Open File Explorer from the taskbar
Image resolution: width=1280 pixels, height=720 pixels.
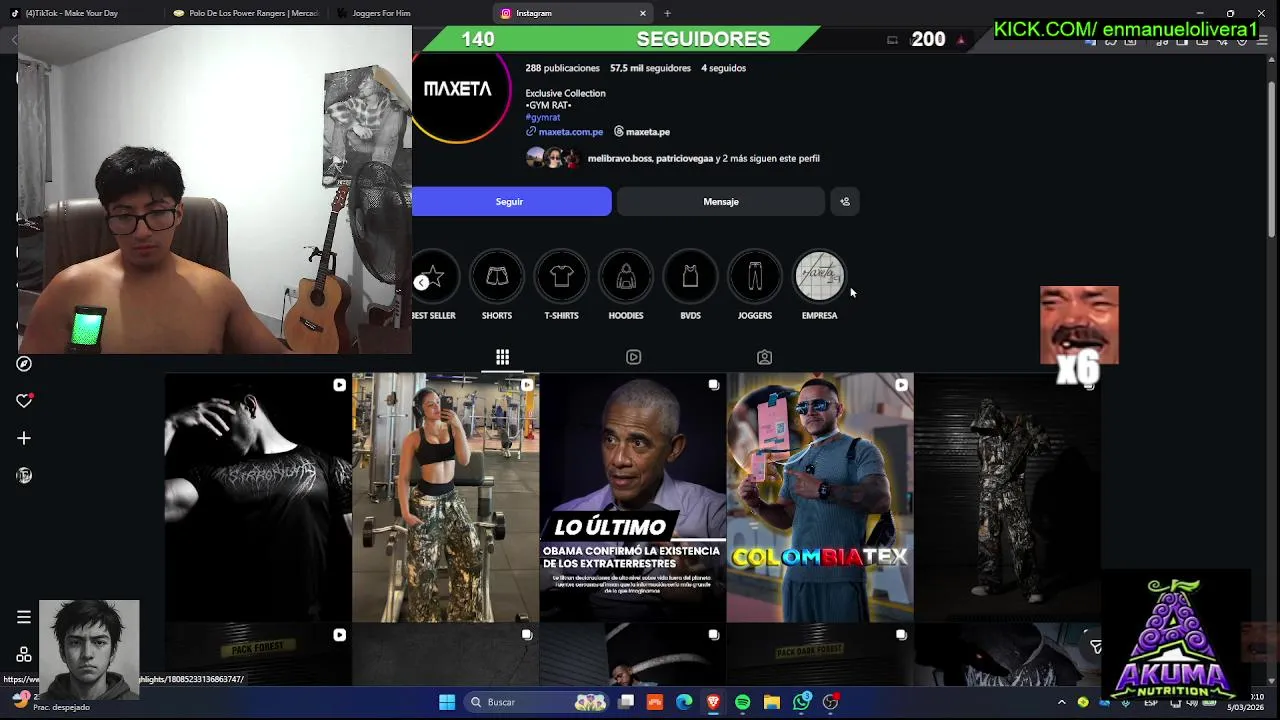(x=771, y=702)
